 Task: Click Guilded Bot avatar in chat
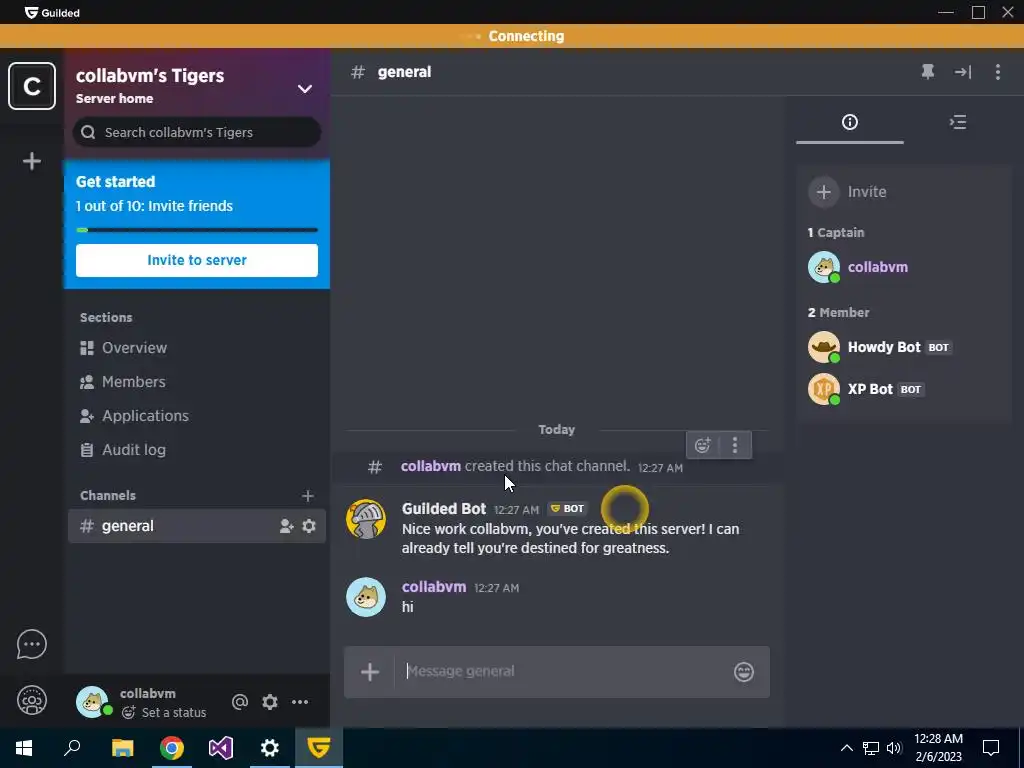coord(366,520)
